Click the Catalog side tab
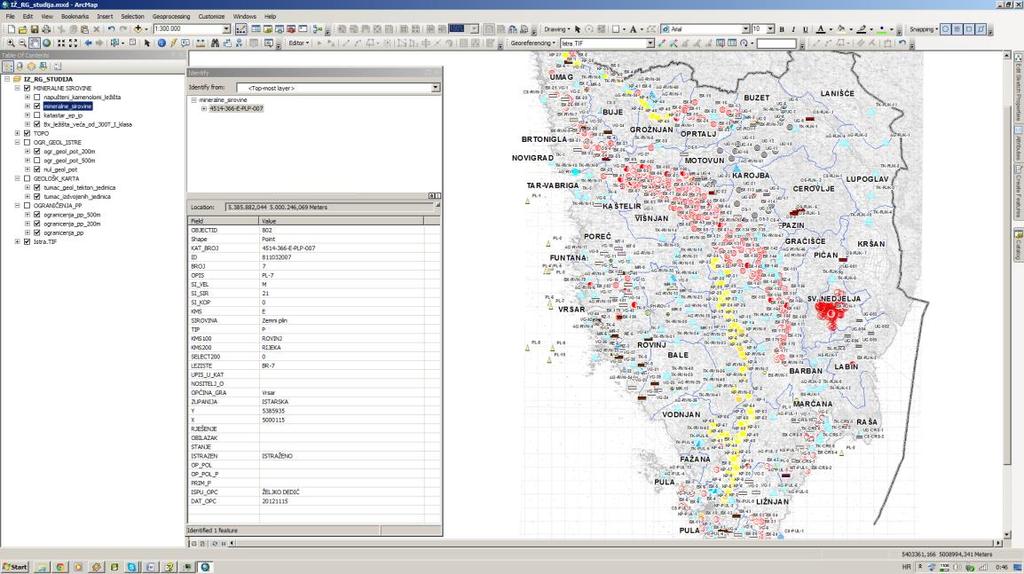The width and height of the screenshot is (1024, 574). 1018,245
